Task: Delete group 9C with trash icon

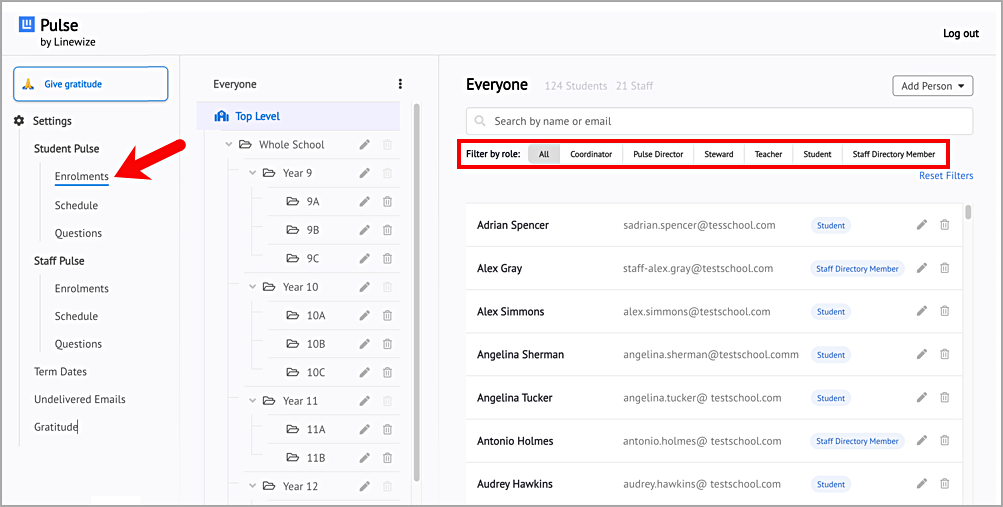Action: coord(387,258)
